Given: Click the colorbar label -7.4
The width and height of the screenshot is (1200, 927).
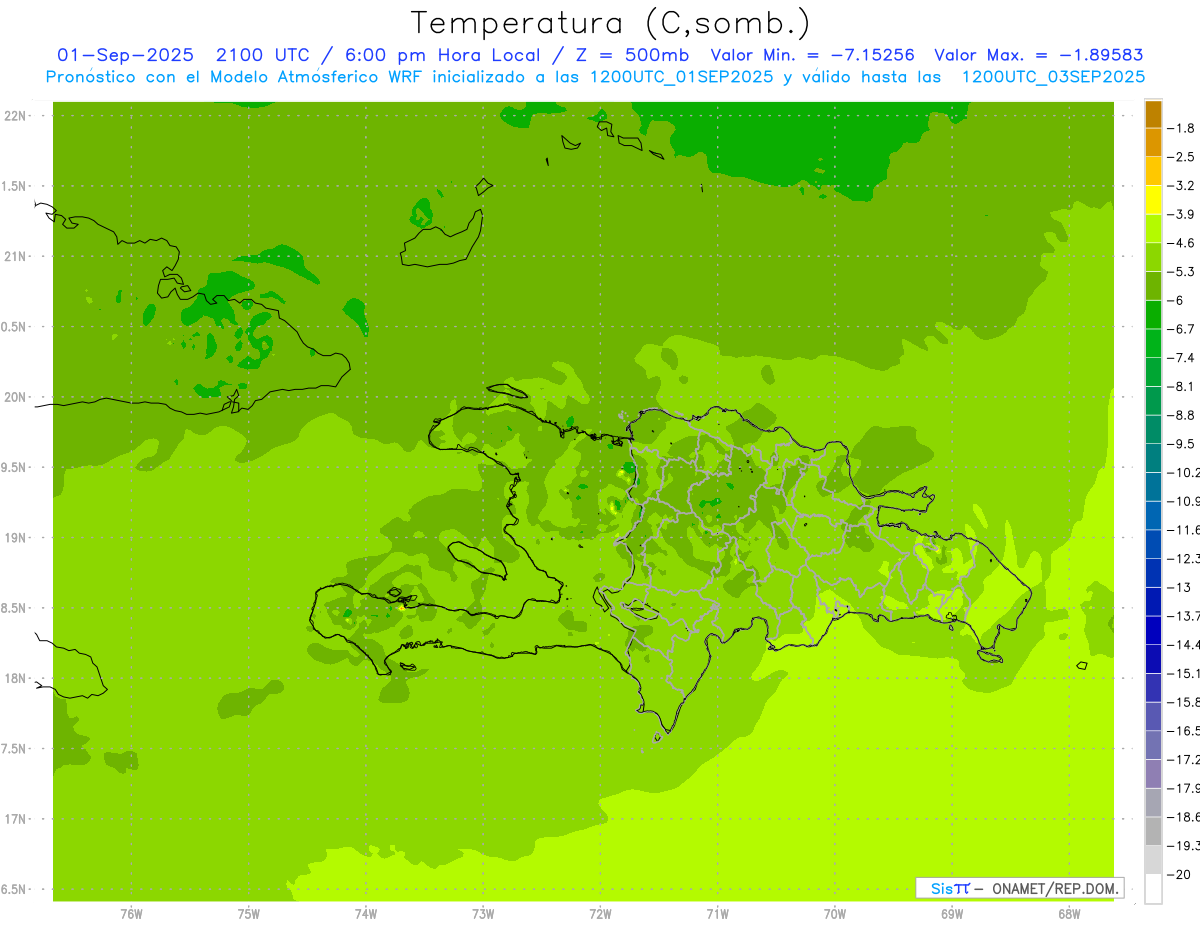Looking at the screenshot, I should tap(1183, 357).
